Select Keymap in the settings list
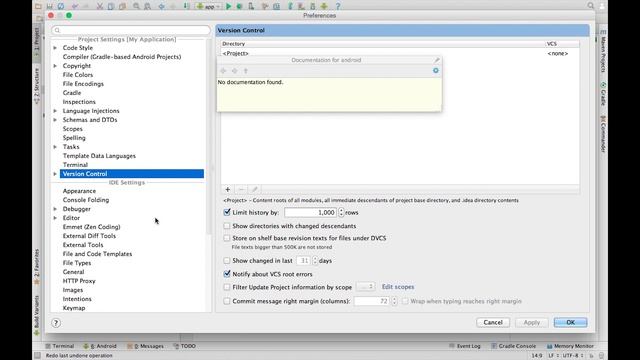 pos(74,308)
